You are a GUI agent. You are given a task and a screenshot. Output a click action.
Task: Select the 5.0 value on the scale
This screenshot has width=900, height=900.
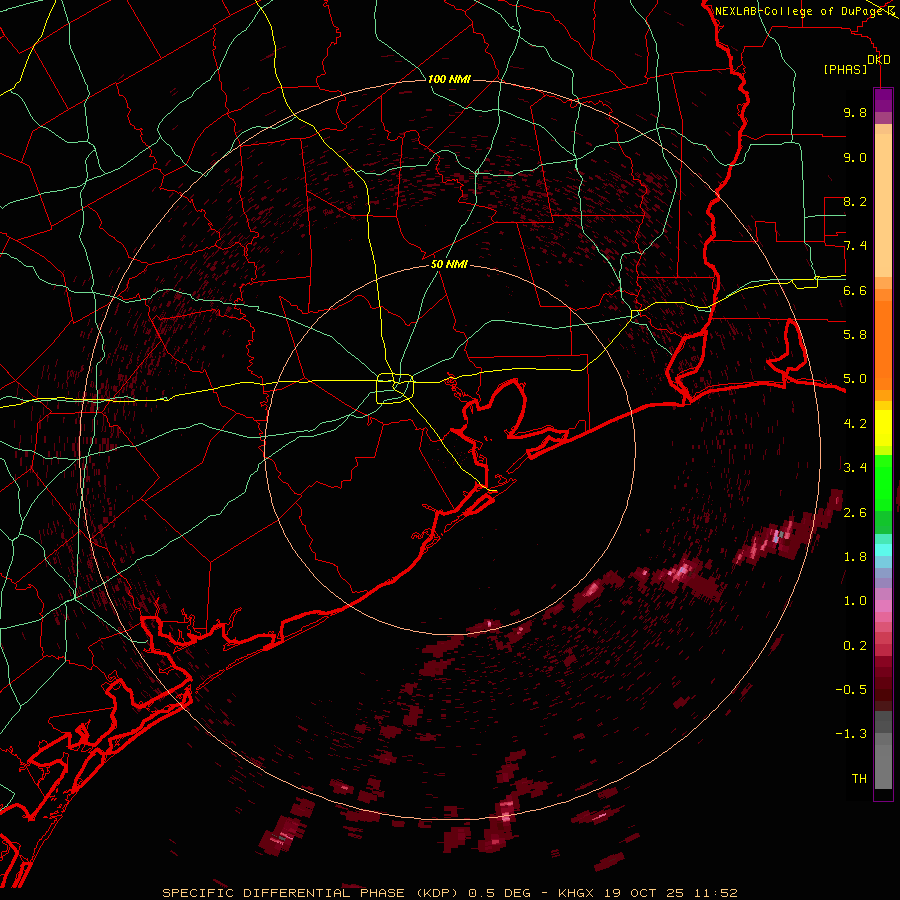(x=855, y=379)
